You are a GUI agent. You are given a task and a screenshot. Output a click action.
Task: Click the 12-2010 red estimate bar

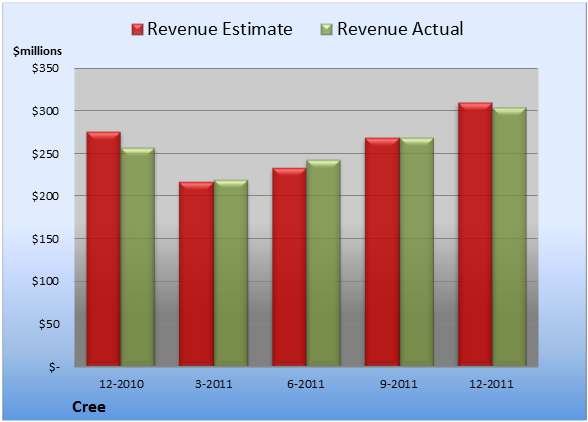104,249
